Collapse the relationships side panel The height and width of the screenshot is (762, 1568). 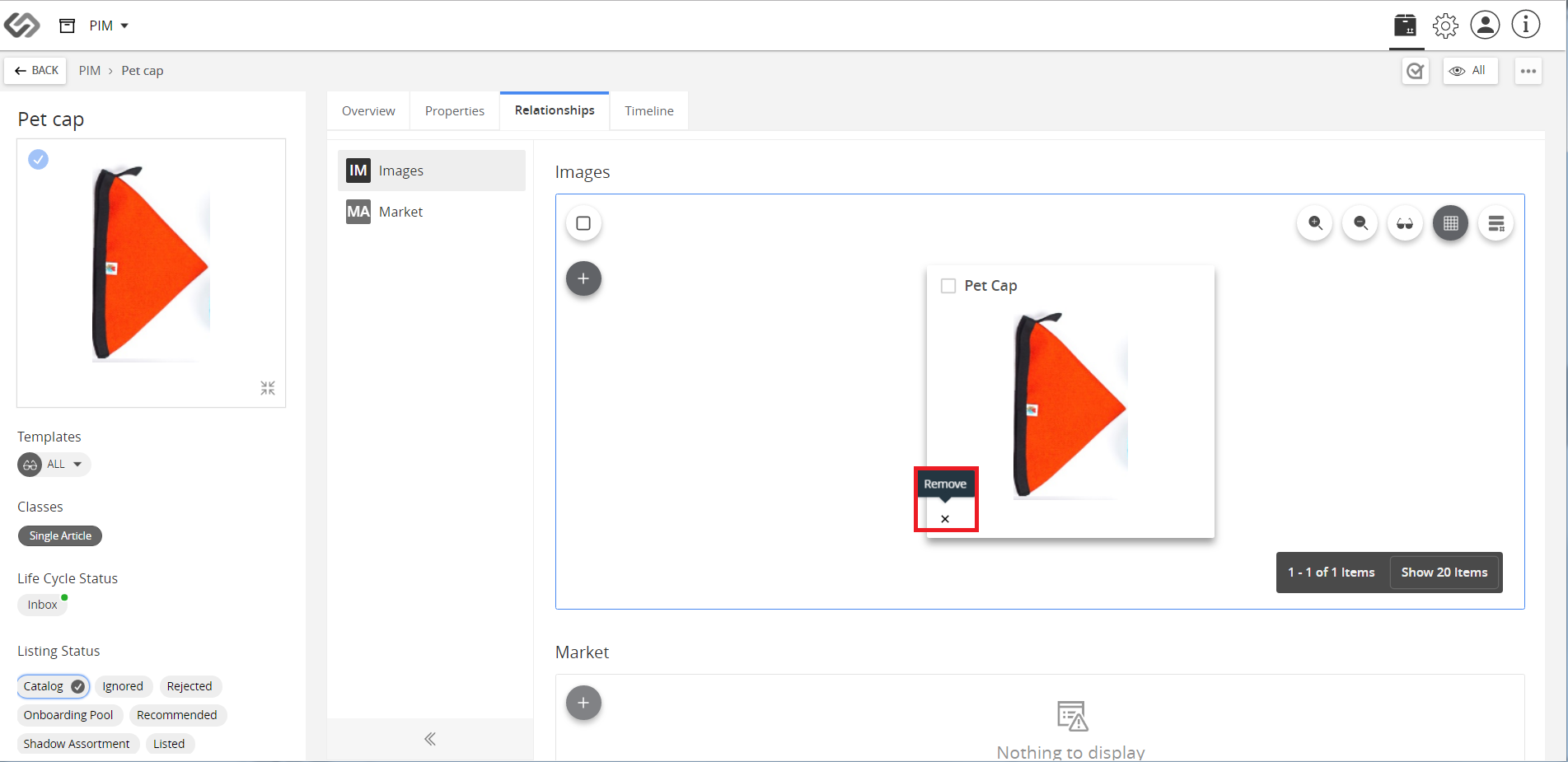[x=430, y=739]
